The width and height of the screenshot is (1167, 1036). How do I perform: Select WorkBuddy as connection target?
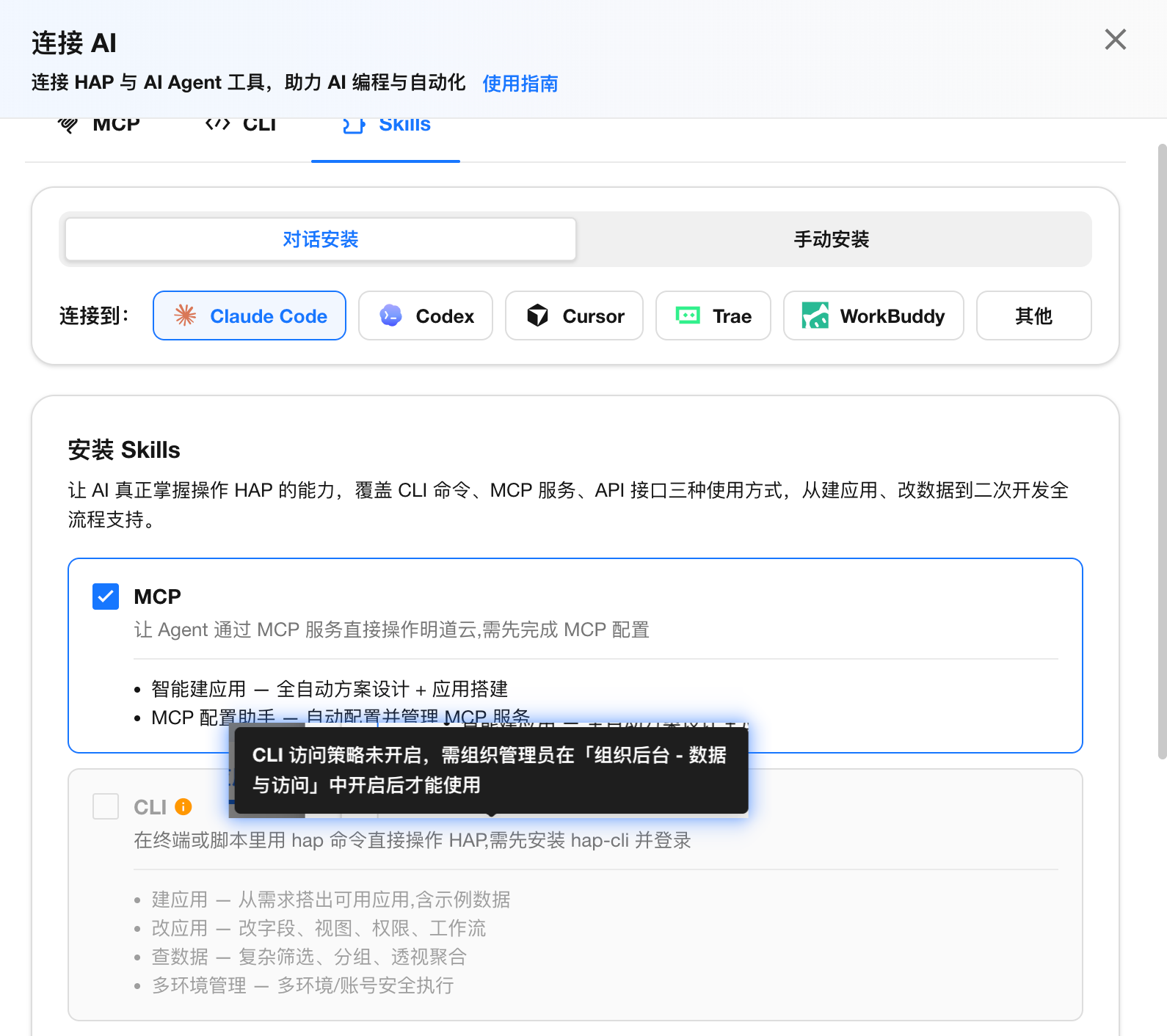click(873, 315)
